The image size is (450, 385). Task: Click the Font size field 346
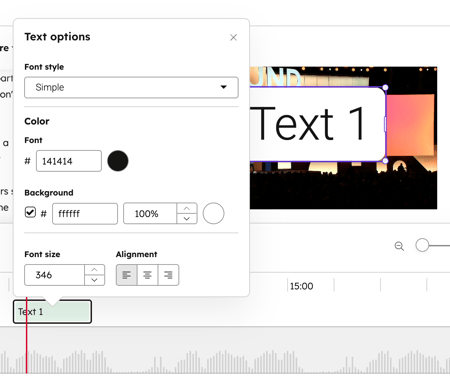[x=54, y=275]
